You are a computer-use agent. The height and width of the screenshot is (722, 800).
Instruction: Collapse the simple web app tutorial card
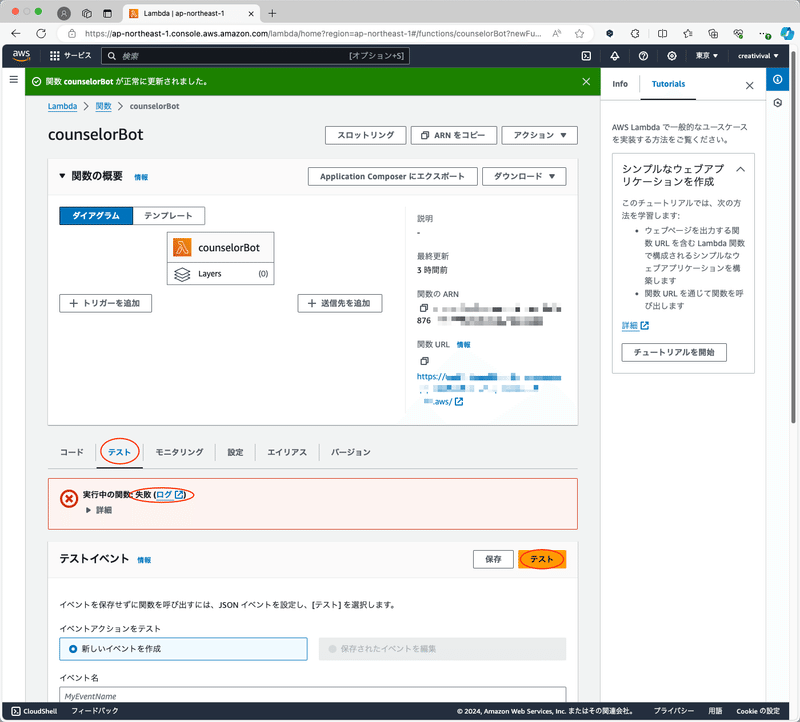point(740,169)
